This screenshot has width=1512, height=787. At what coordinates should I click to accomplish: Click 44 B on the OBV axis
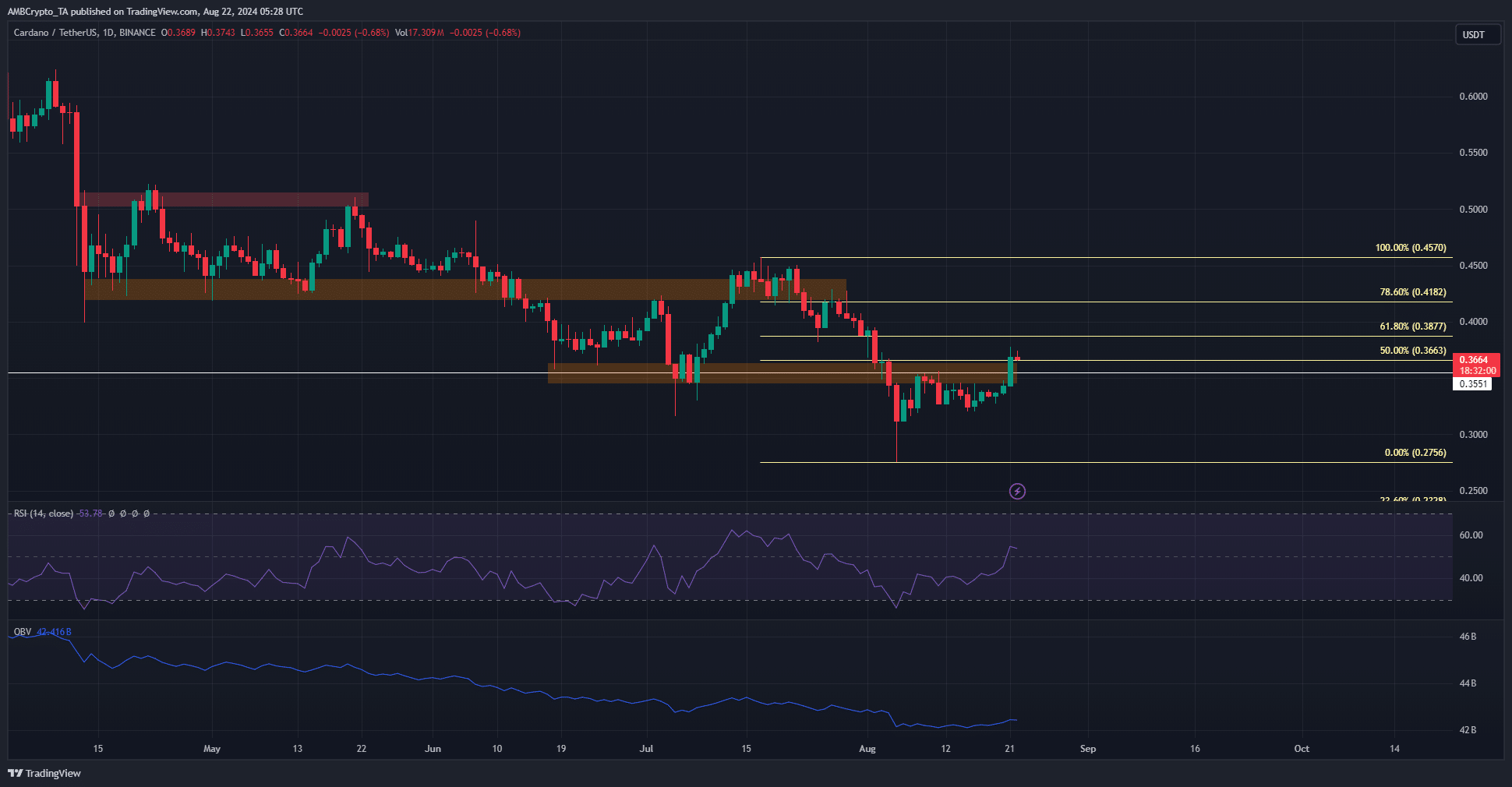[1468, 683]
